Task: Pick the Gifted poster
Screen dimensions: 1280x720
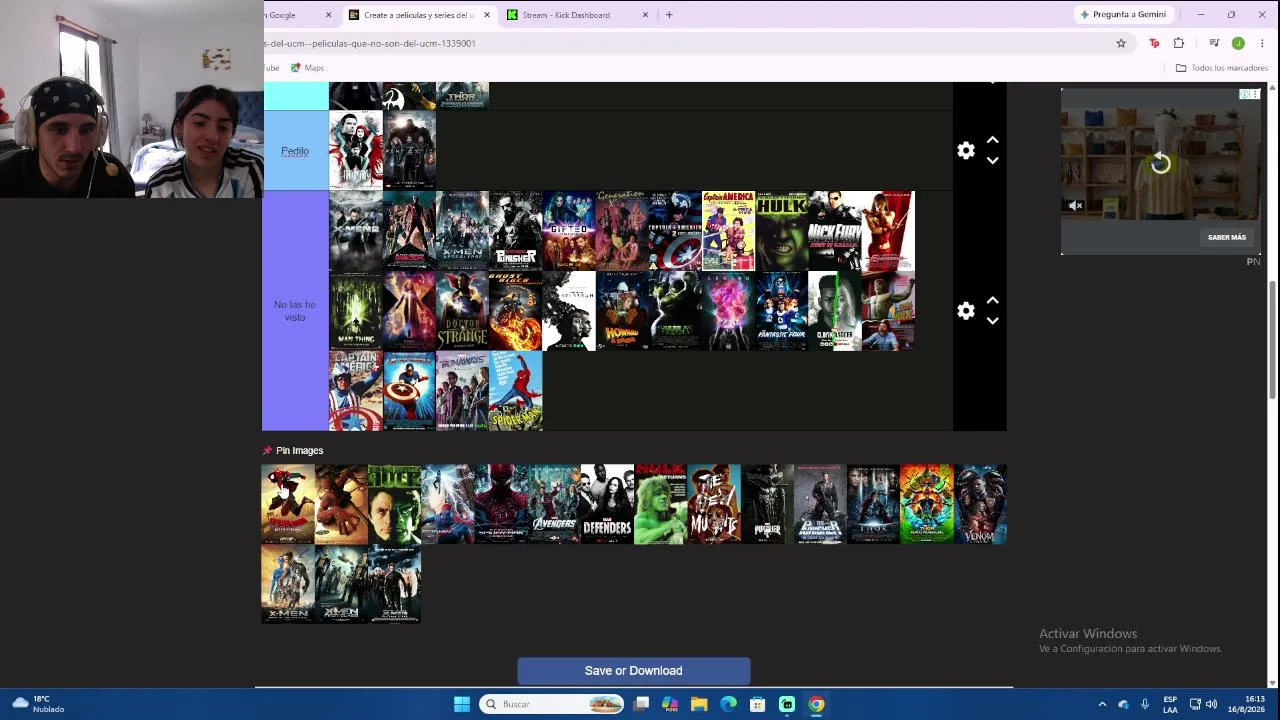Action: pos(568,231)
